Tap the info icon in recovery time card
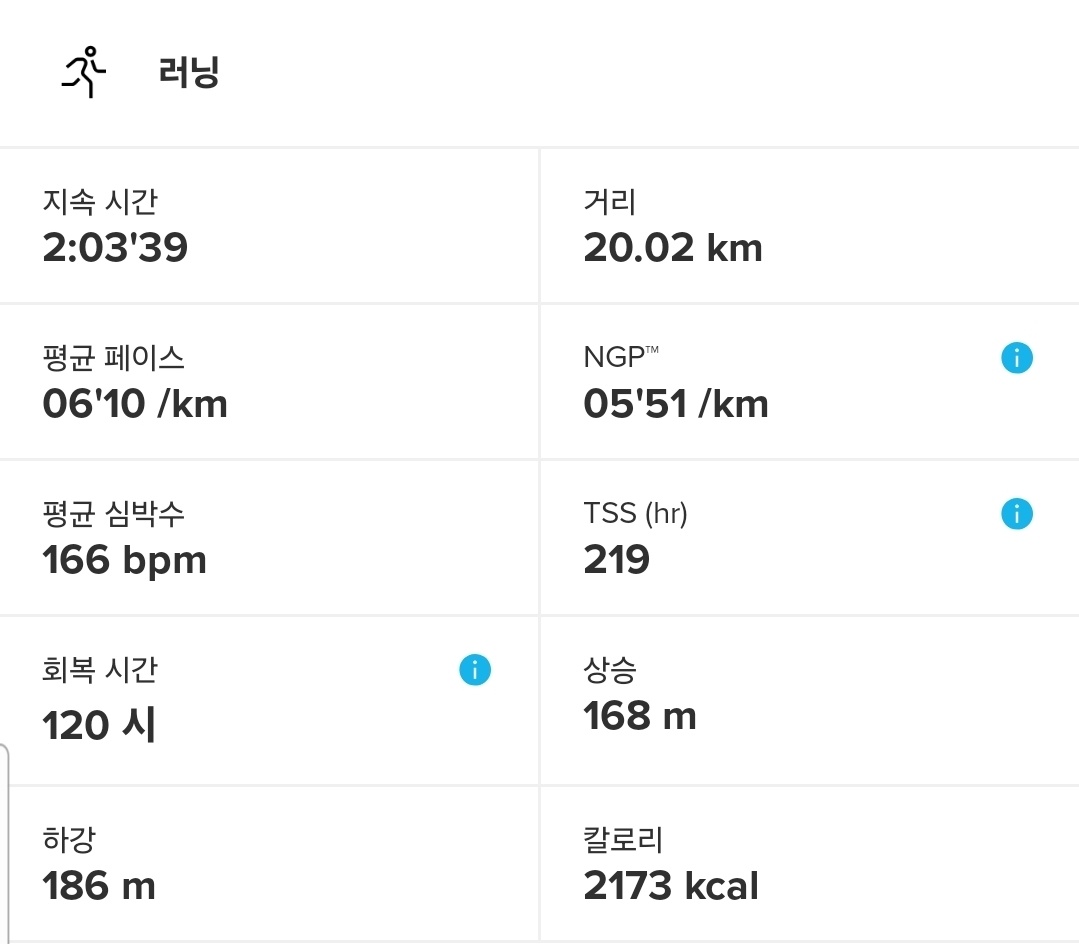Screen dimensions: 1079x944 coord(476,670)
